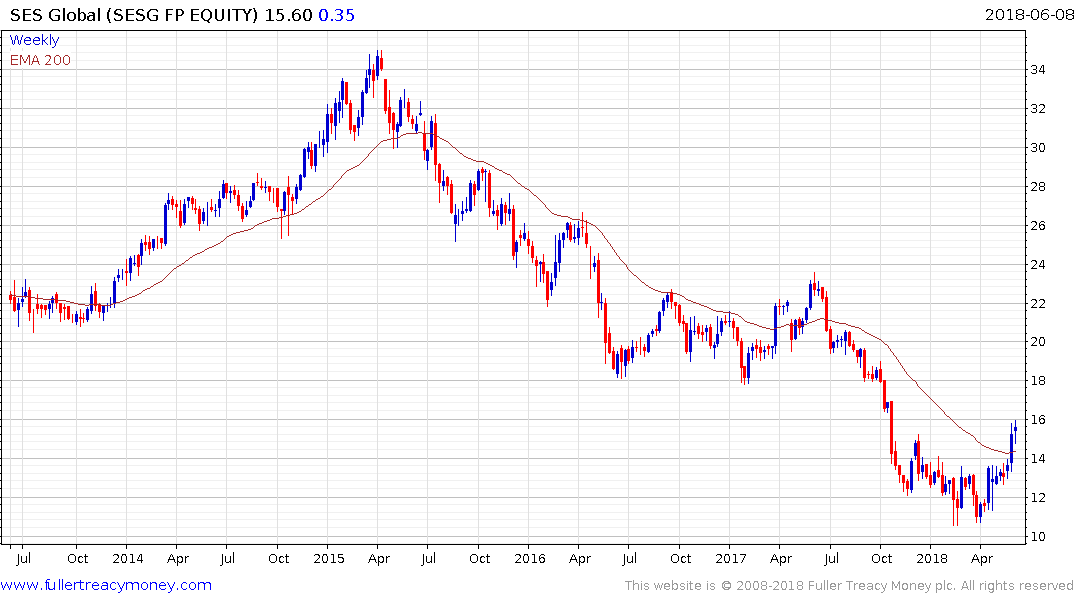This screenshot has height=600, width=1075.
Task: Click the 28 price axis label
Action: (x=1037, y=187)
